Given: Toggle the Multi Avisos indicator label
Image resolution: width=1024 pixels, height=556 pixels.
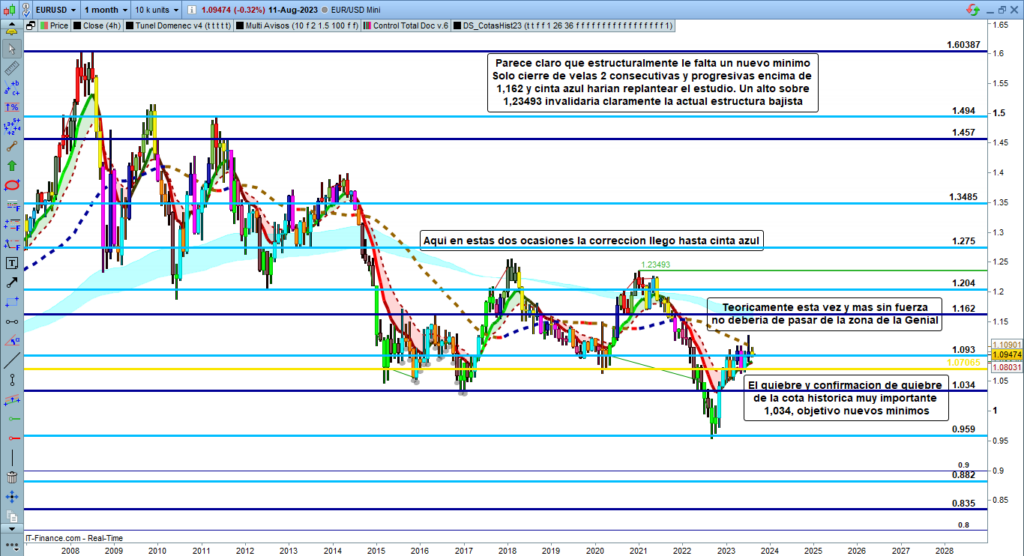Looking at the screenshot, I should click(x=299, y=27).
